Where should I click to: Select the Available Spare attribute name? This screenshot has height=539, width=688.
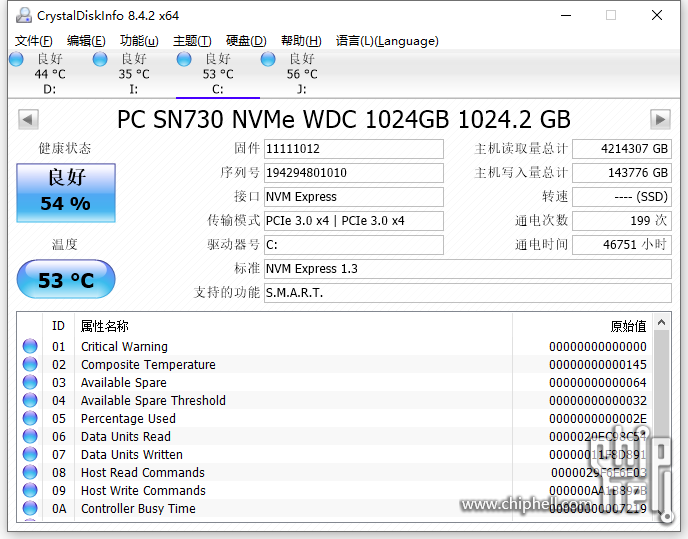pos(124,383)
